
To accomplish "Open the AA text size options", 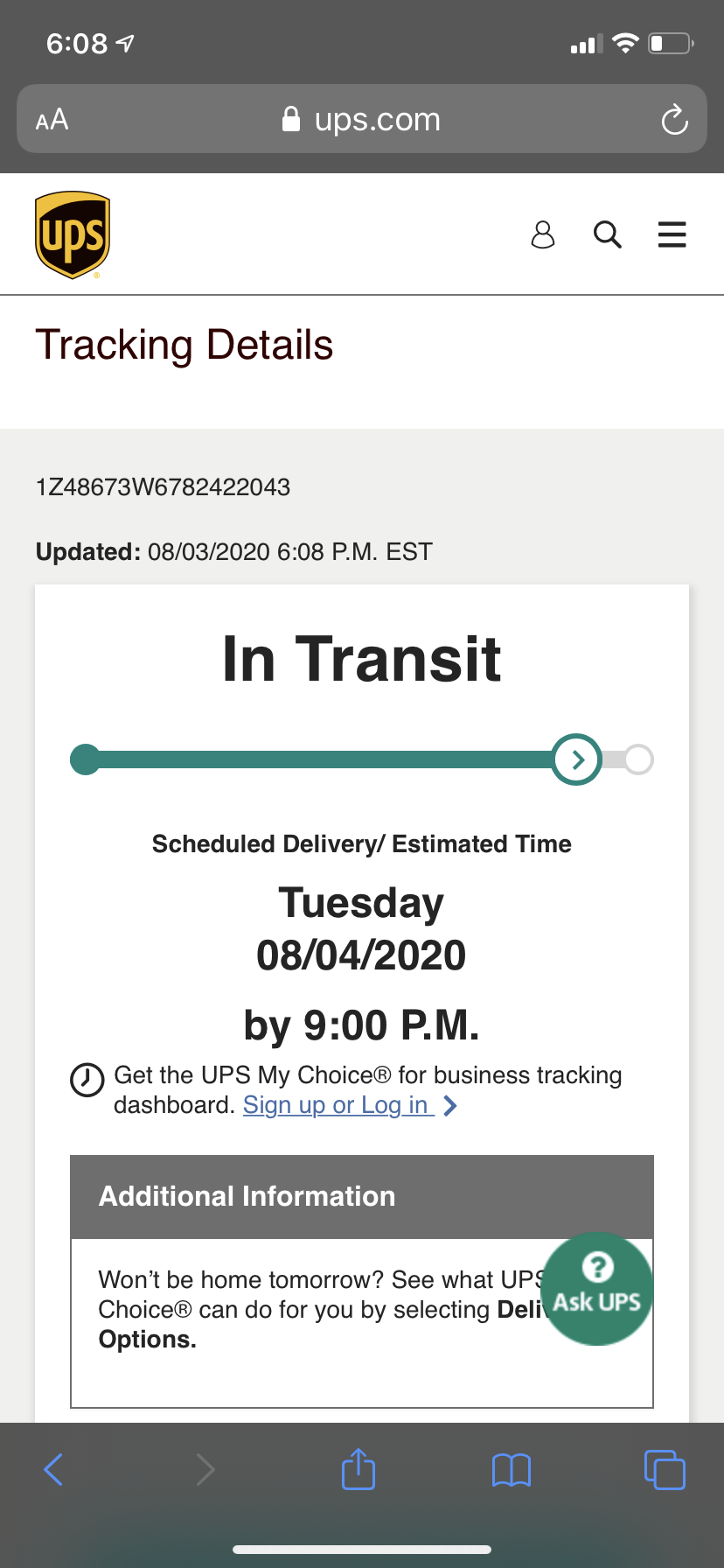I will [52, 120].
